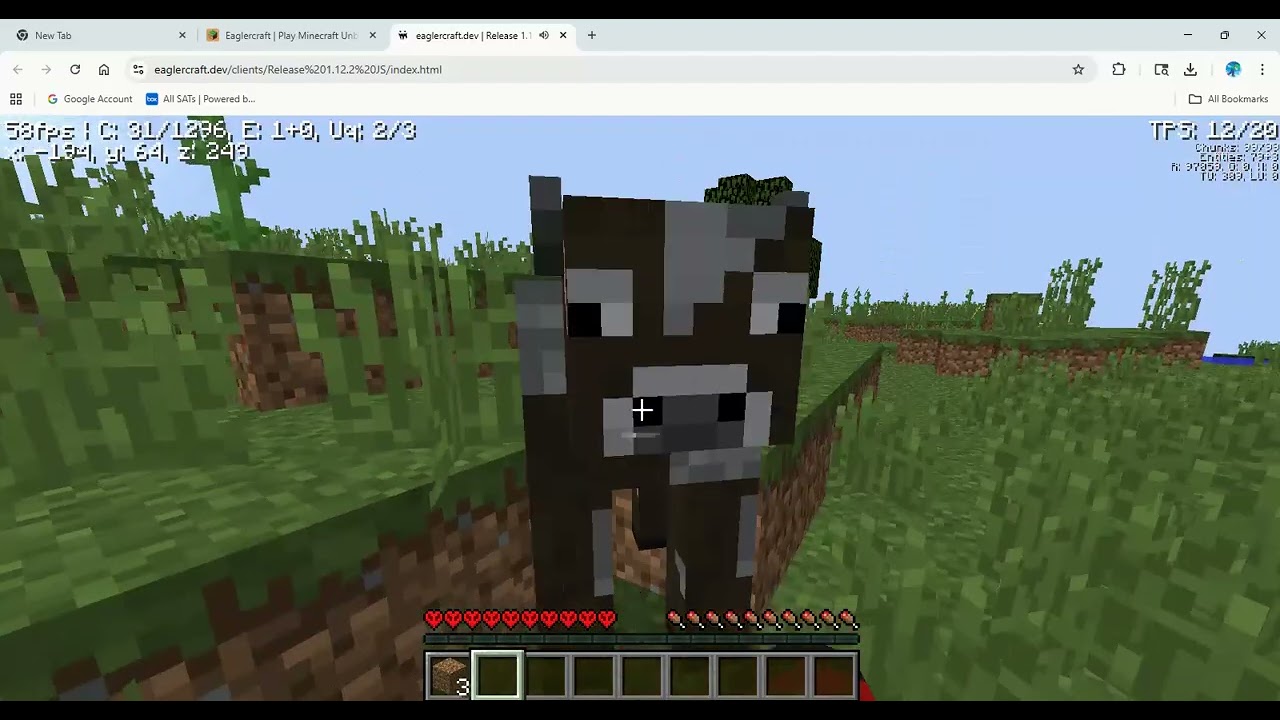Open the All SATs bookmark
Screen dimensions: 1280x720
[x=200, y=99]
